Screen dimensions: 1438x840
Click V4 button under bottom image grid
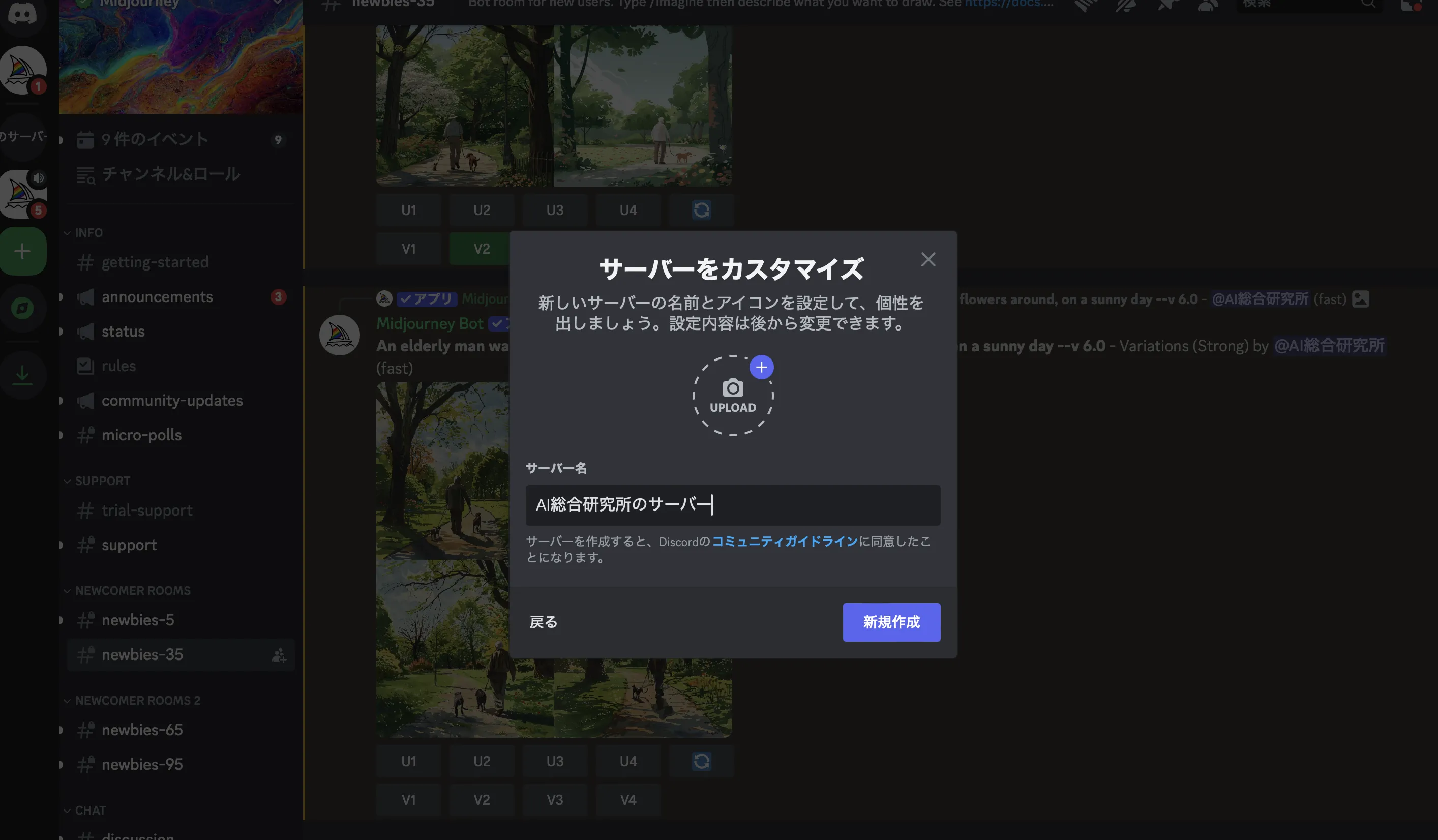click(627, 800)
